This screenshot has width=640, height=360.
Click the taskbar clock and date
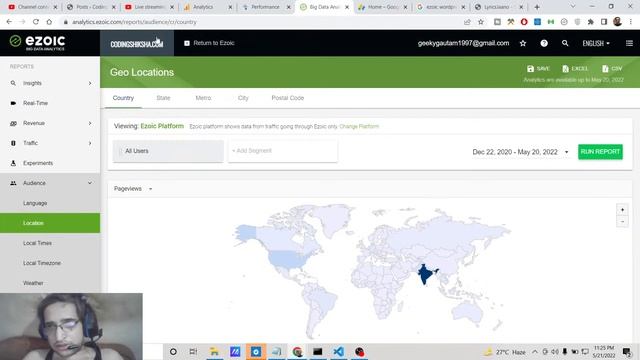click(x=604, y=351)
